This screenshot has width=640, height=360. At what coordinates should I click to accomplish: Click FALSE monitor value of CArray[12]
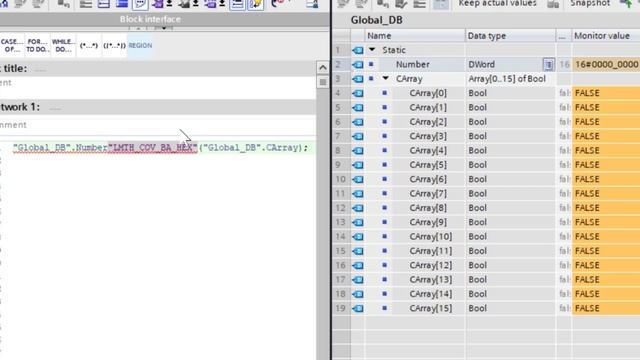click(x=606, y=265)
